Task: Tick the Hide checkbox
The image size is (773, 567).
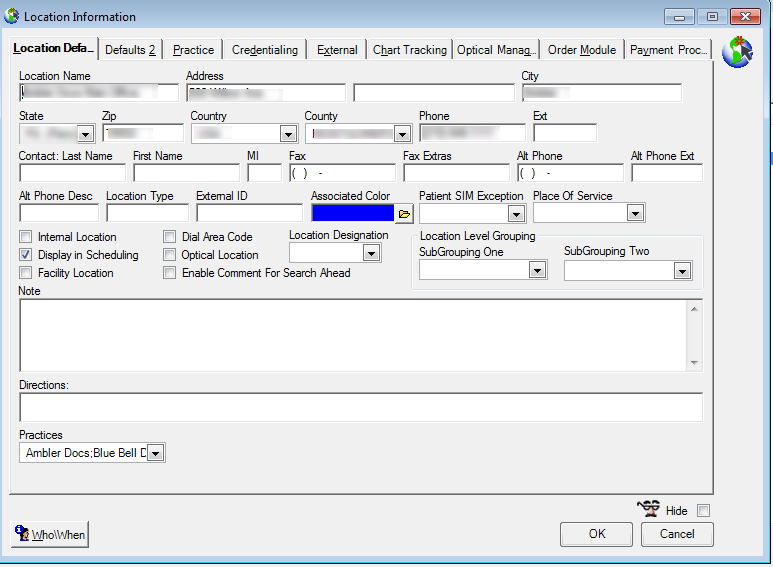Action: point(703,510)
